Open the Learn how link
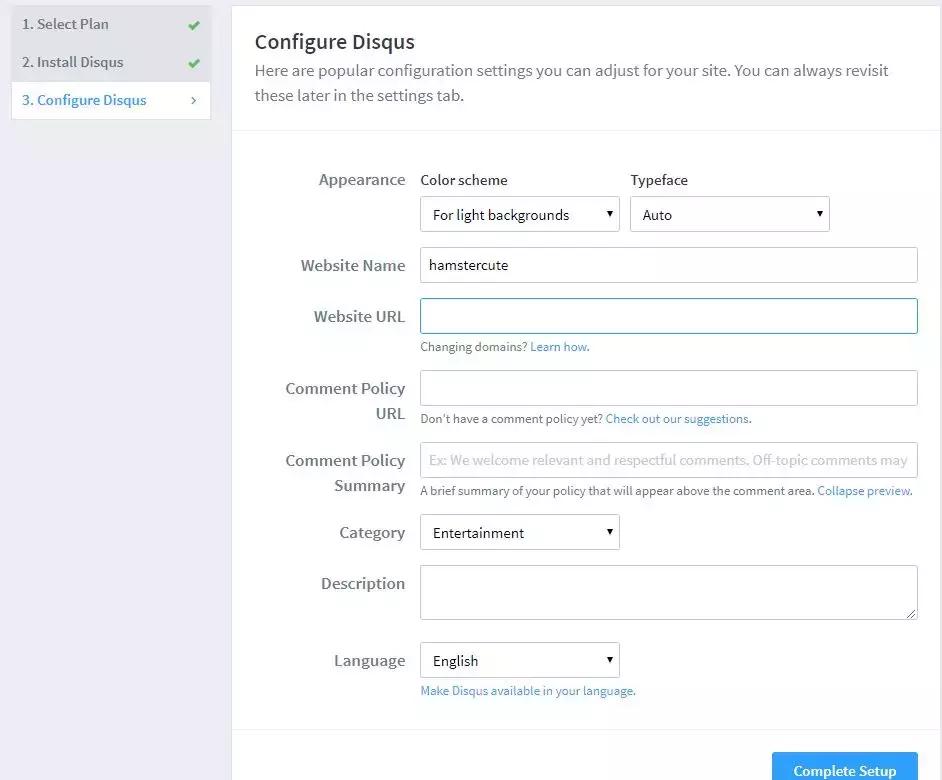942x780 pixels. (x=559, y=347)
